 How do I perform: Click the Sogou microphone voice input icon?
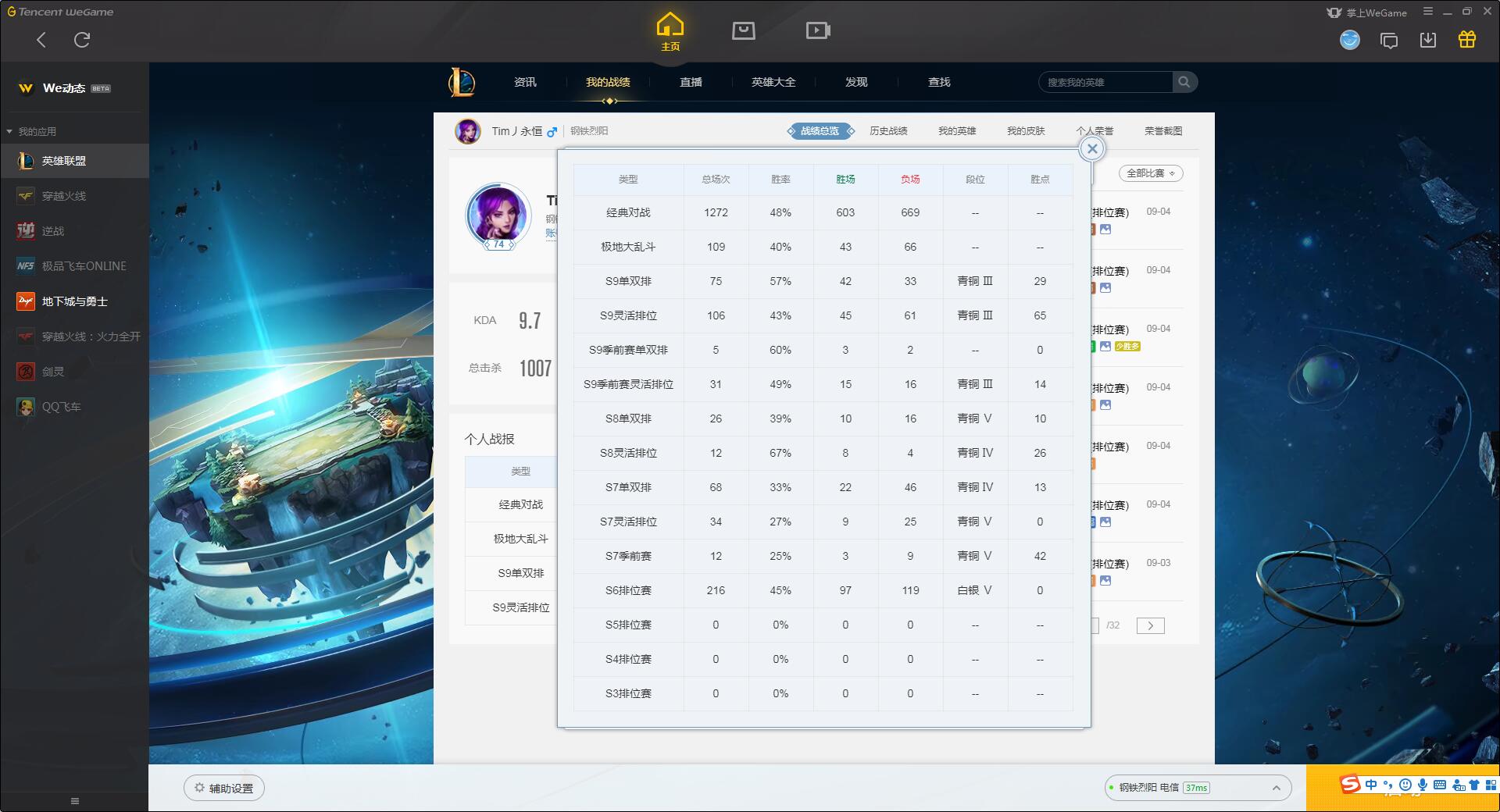click(1423, 785)
